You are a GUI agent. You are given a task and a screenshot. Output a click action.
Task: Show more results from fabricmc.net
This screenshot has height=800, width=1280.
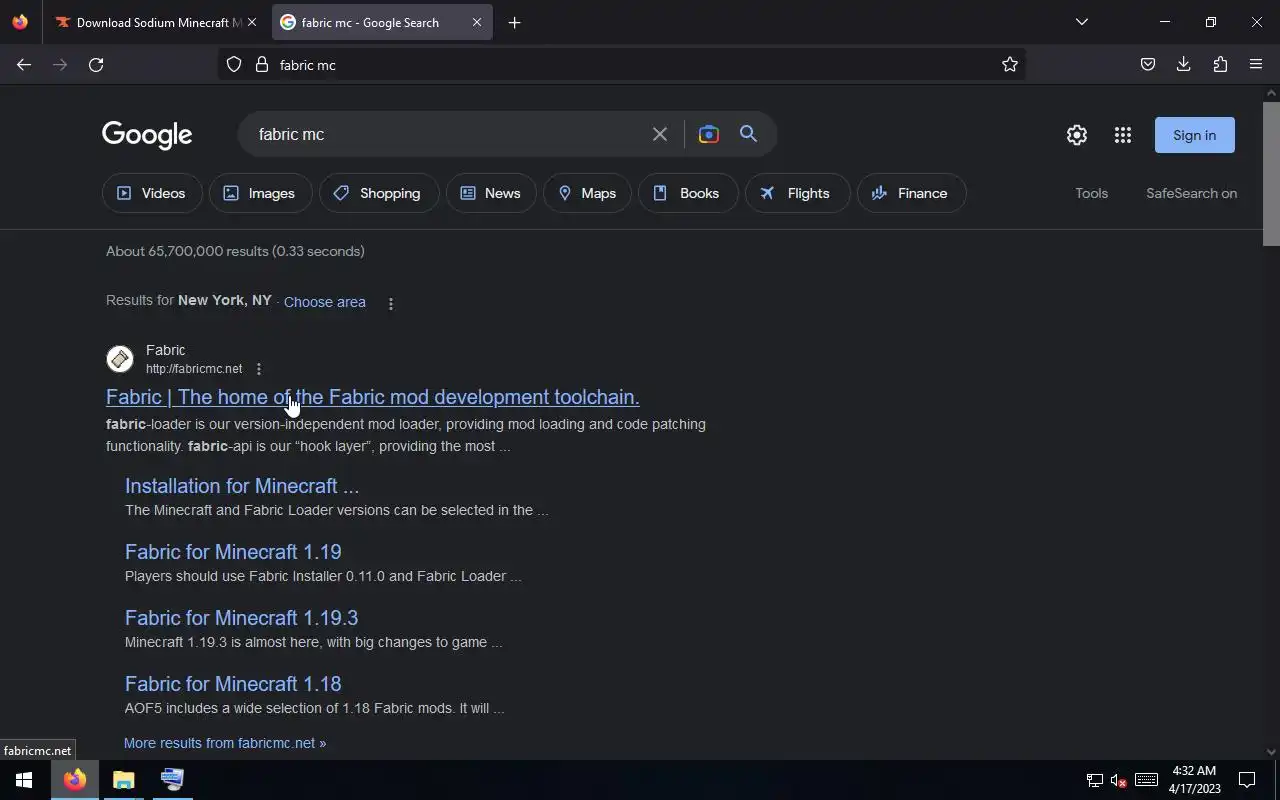(x=225, y=743)
